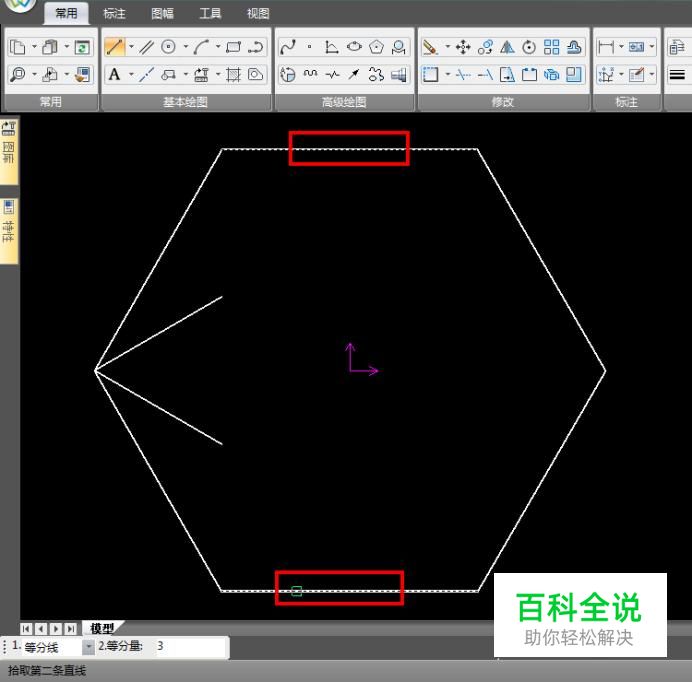Select the Hatch pattern tool
The image size is (692, 682).
[x=233, y=75]
